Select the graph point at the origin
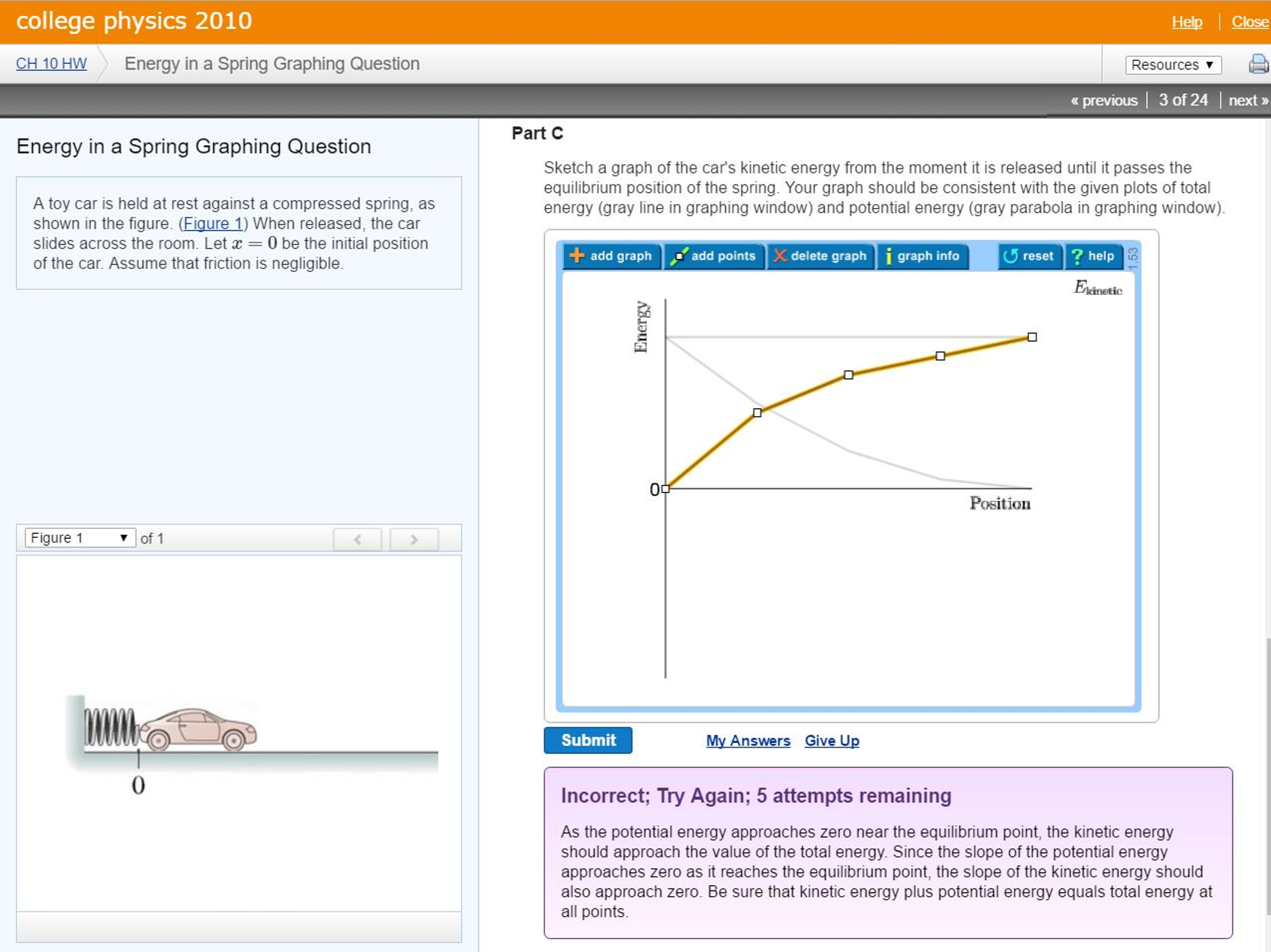Viewport: 1271px width, 952px height. click(665, 489)
